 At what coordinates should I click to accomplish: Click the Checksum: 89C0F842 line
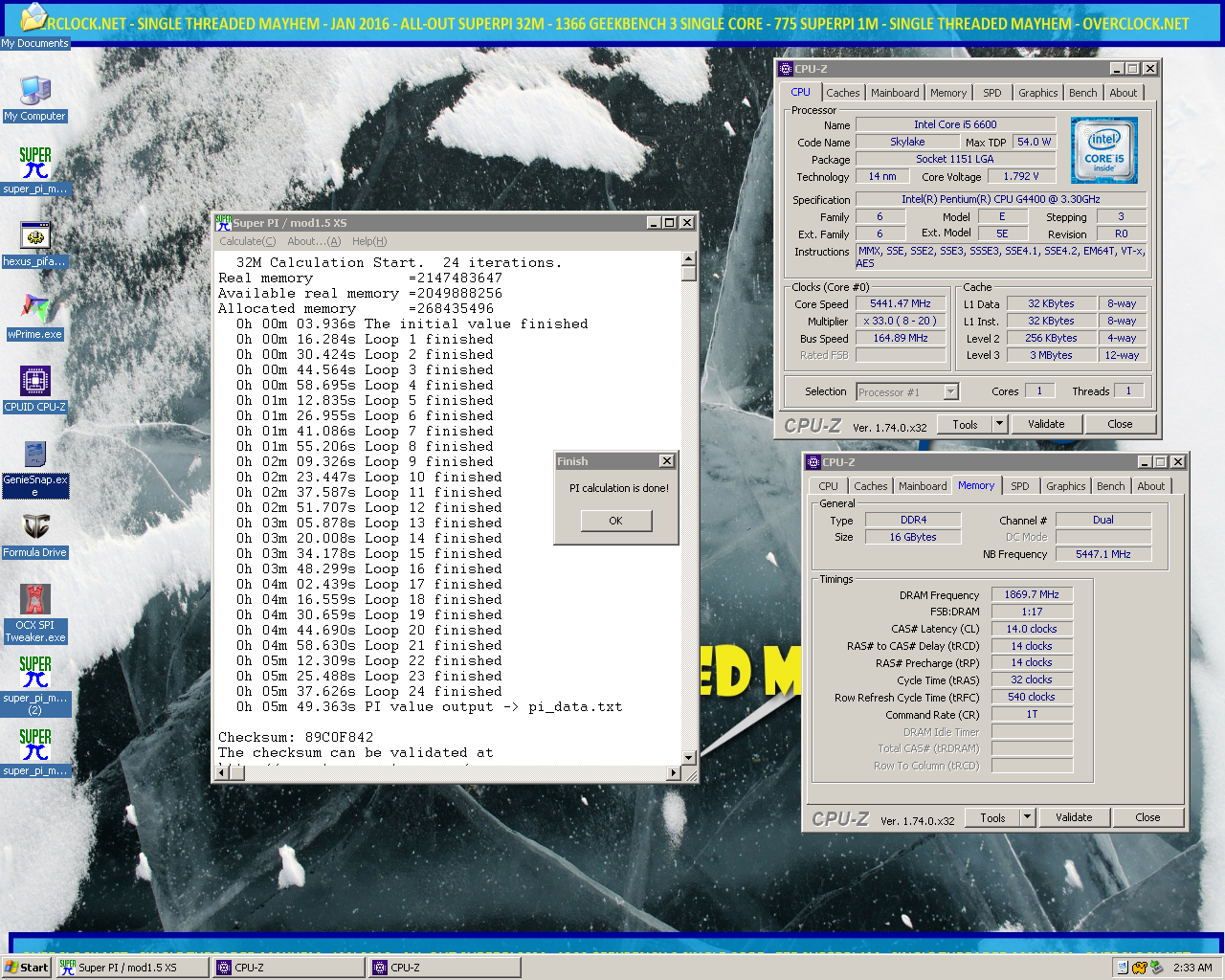click(x=296, y=737)
